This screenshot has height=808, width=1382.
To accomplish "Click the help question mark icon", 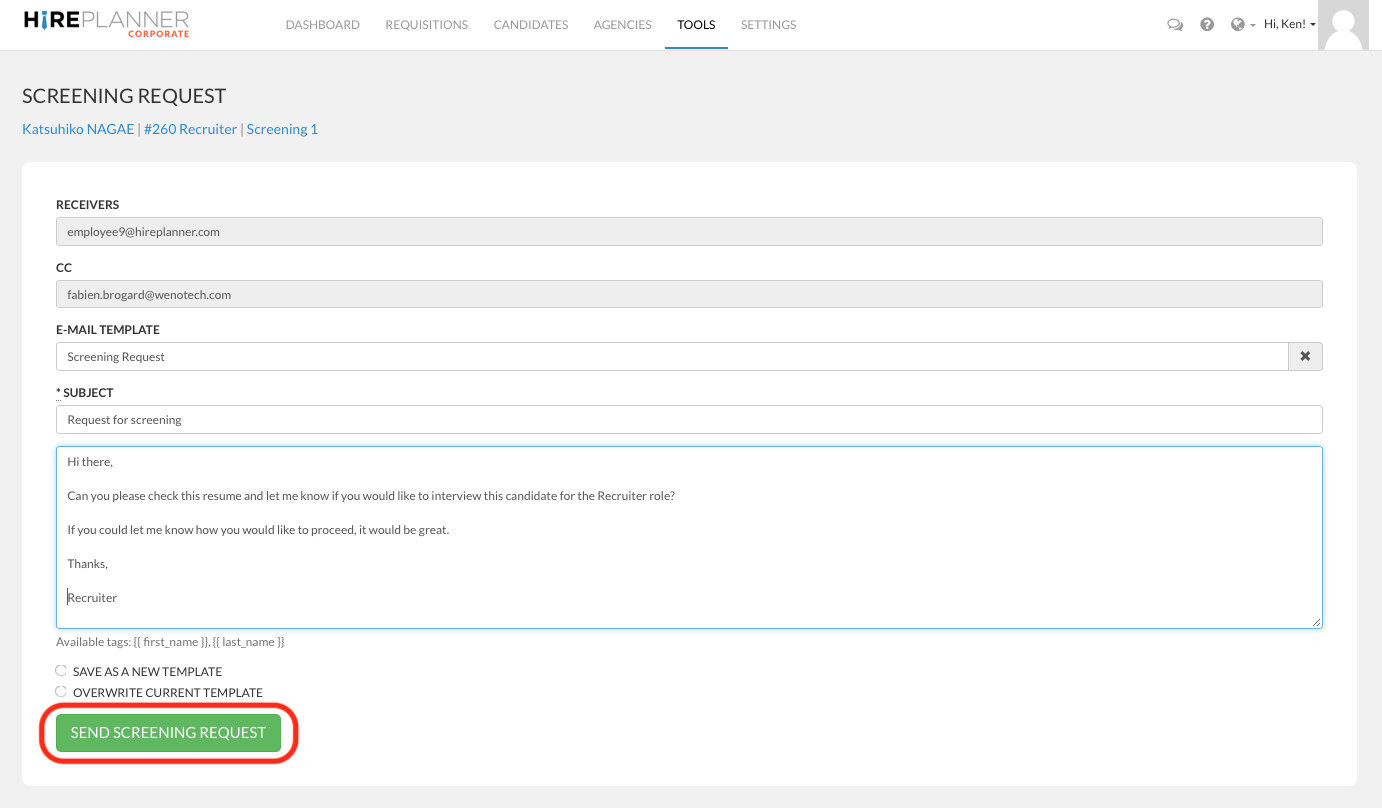I will point(1207,25).
